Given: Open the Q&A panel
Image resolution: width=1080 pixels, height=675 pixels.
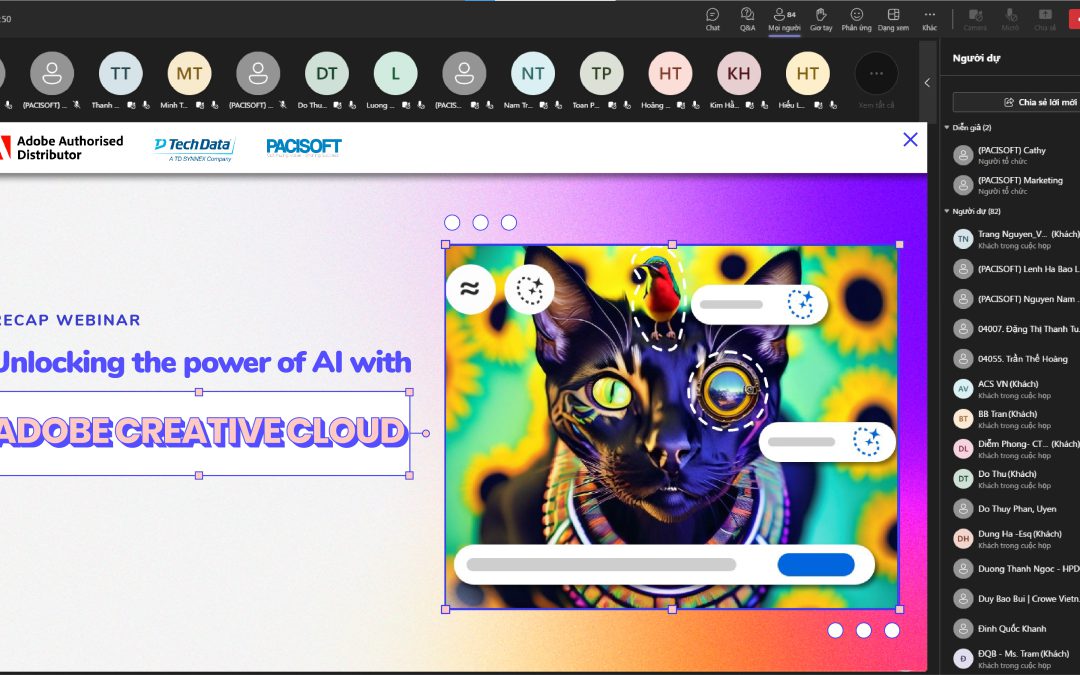Looking at the screenshot, I should 747,19.
